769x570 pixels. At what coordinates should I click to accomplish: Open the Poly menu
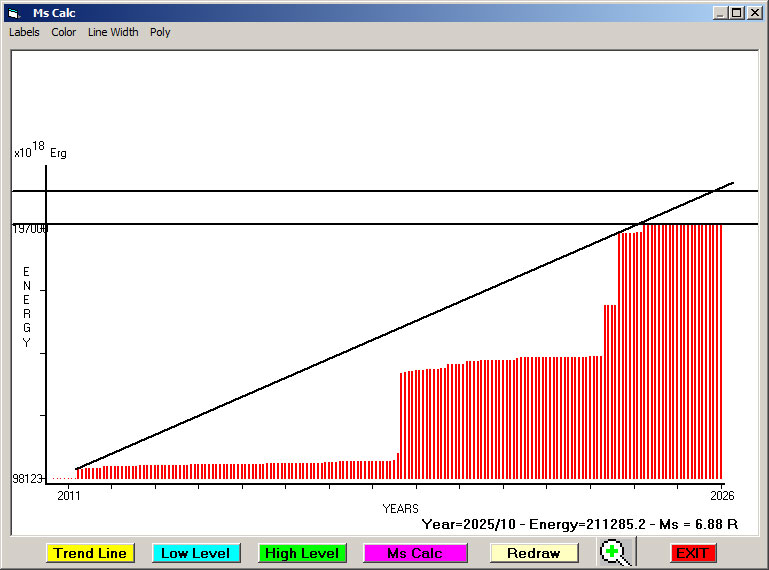point(160,32)
